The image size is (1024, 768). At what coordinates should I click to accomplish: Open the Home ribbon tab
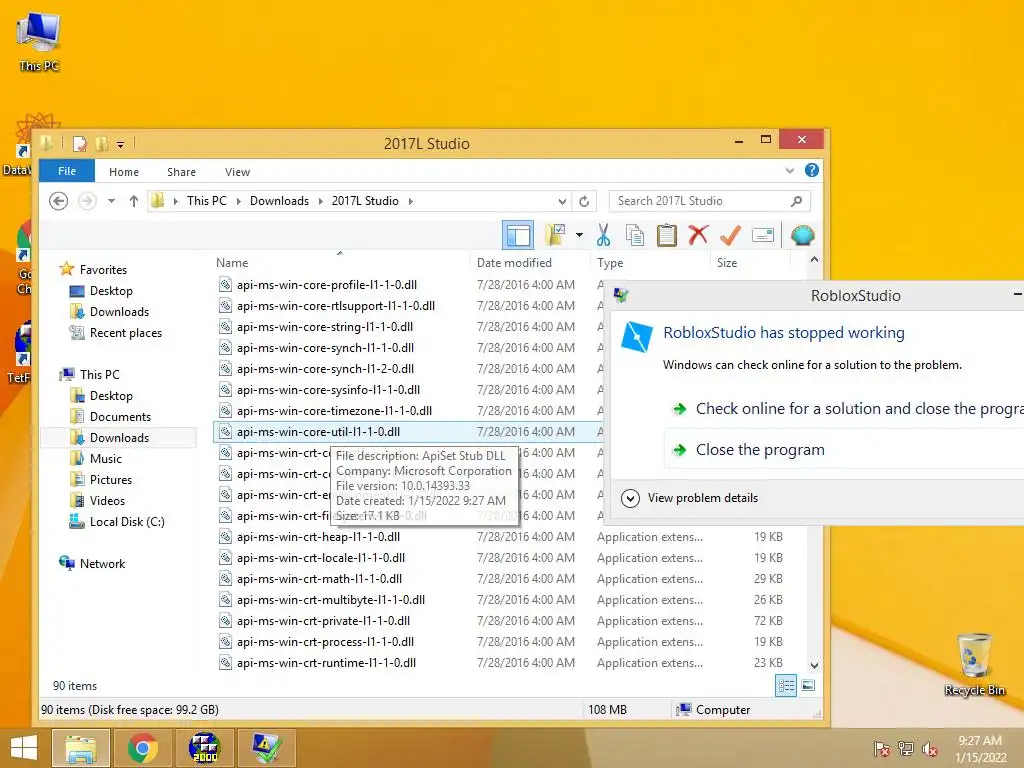pos(124,172)
